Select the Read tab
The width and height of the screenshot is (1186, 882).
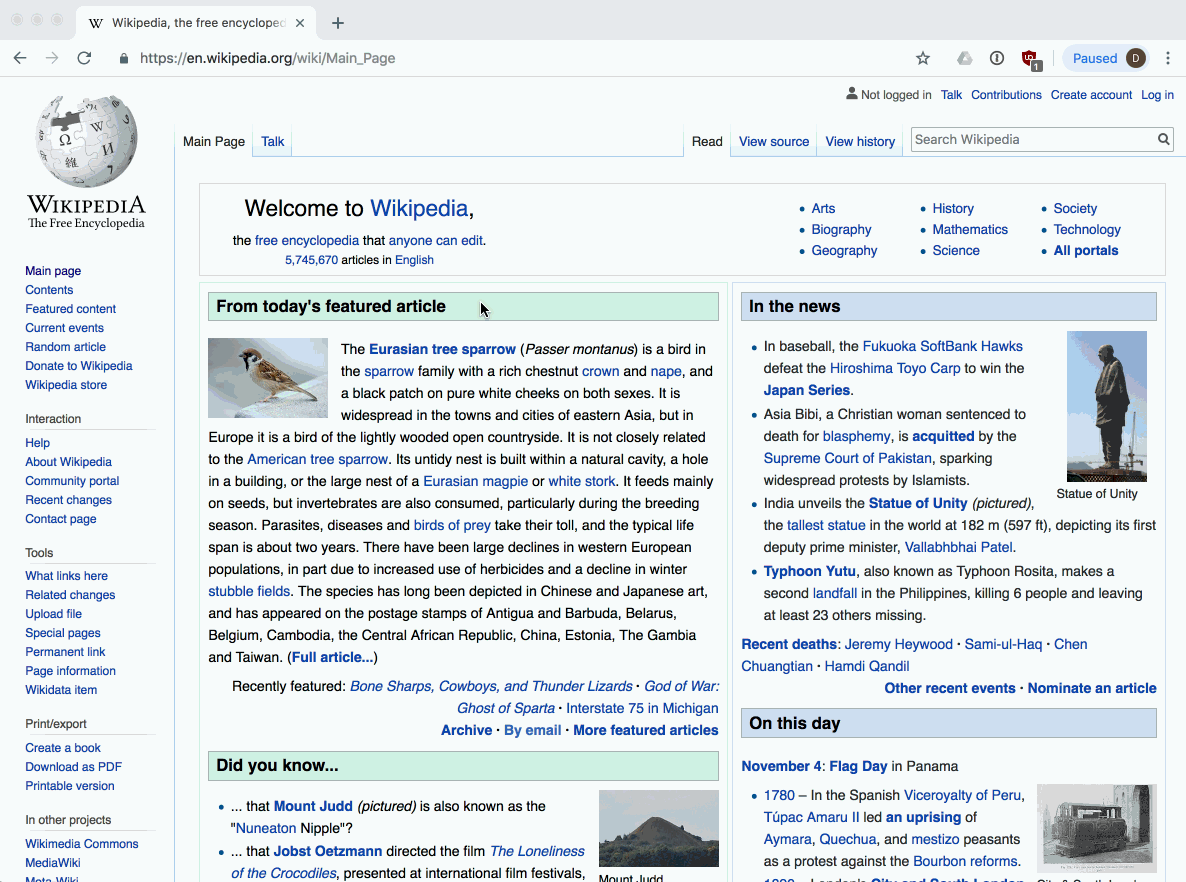(707, 141)
